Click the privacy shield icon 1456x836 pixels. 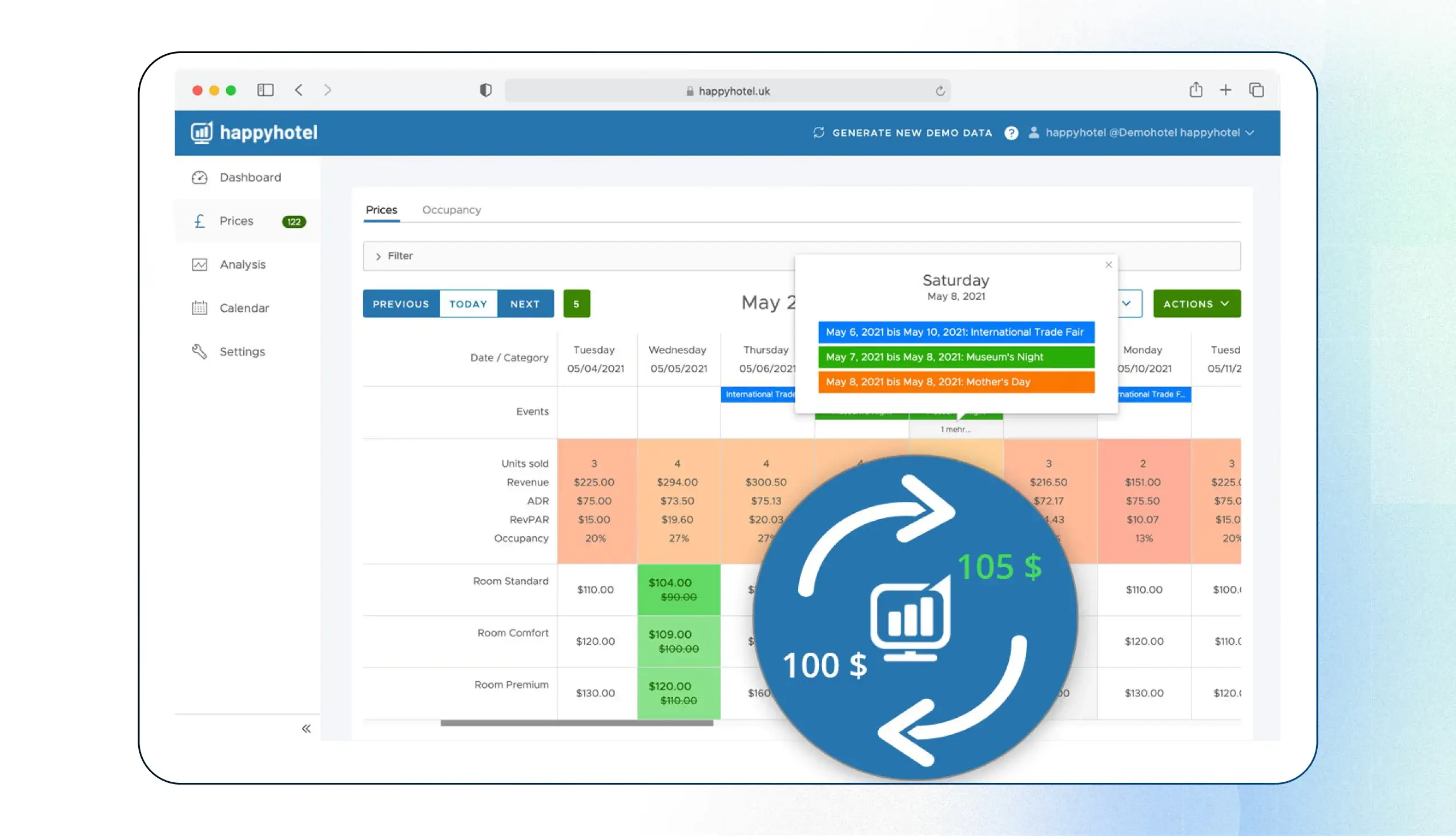coord(486,90)
